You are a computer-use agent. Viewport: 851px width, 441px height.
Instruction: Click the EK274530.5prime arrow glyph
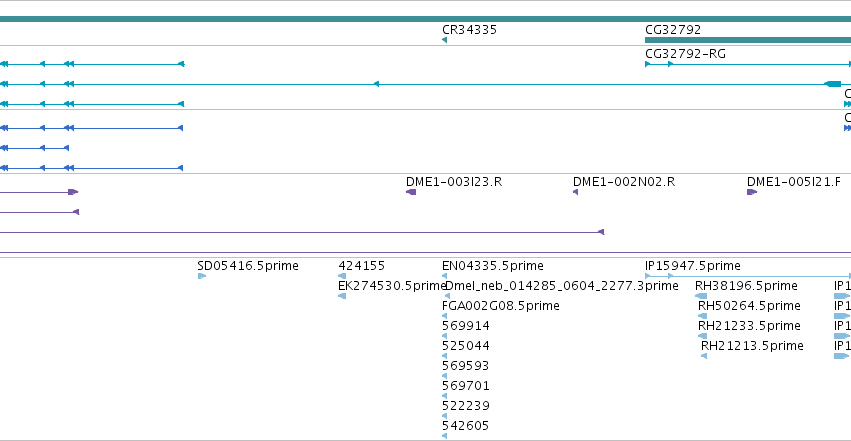pyautogui.click(x=342, y=296)
